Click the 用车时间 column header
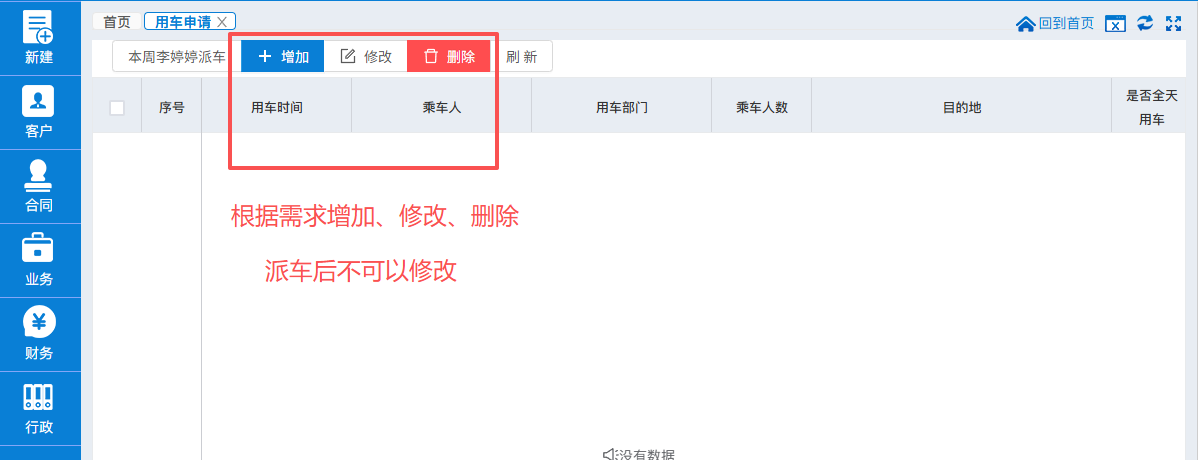 277,108
